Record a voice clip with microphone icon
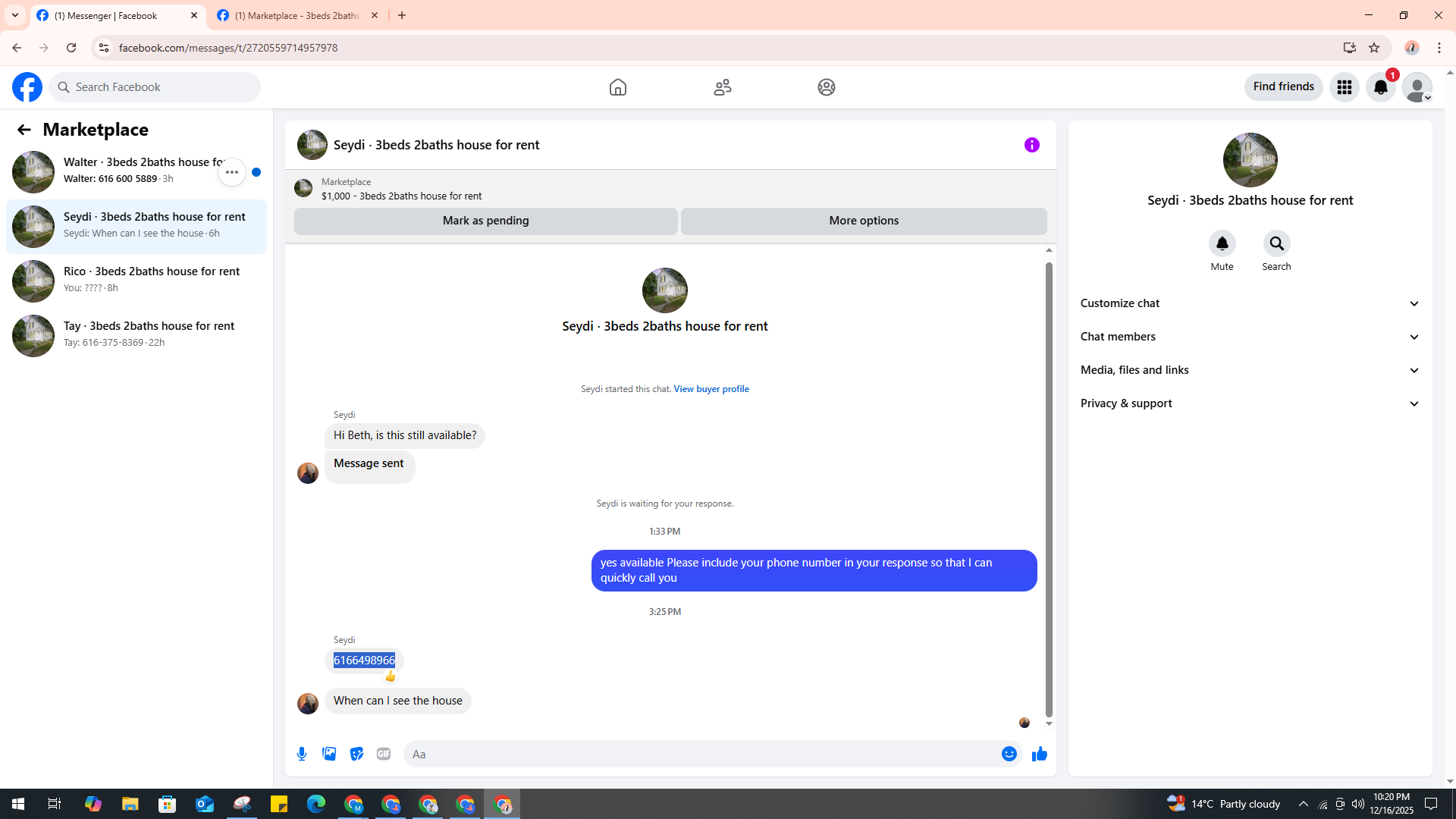Image resolution: width=1456 pixels, height=819 pixels. pyautogui.click(x=302, y=754)
